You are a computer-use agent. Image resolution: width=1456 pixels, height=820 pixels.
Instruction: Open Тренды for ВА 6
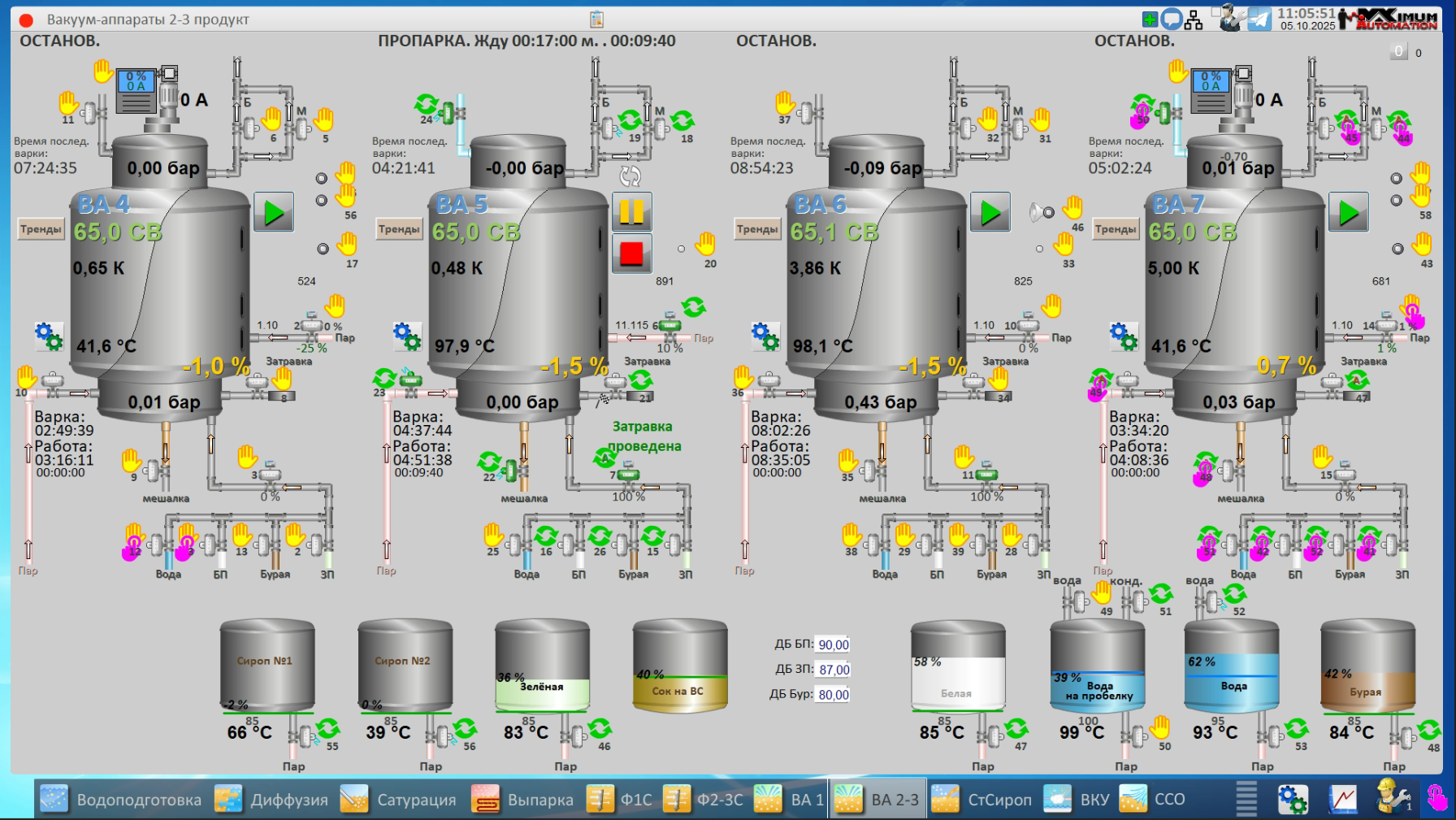pos(756,229)
